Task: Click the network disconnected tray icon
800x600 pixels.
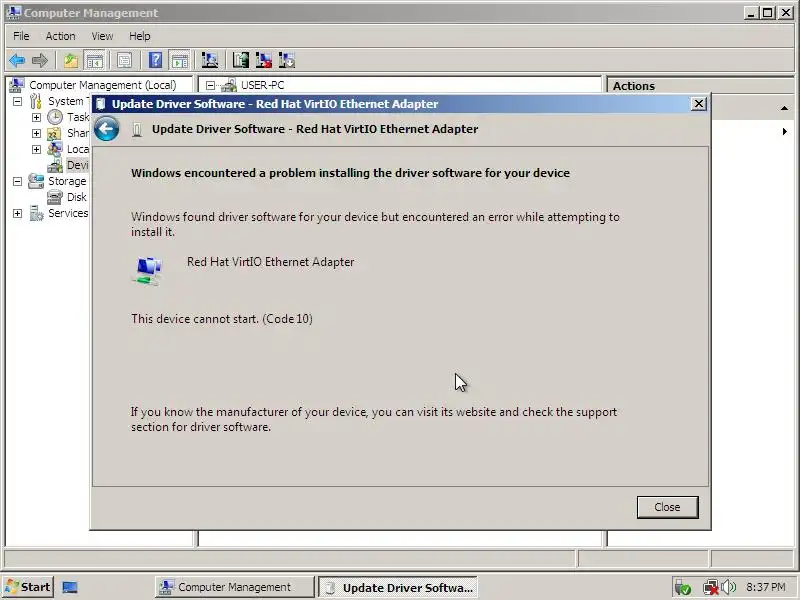Action: click(x=710, y=587)
